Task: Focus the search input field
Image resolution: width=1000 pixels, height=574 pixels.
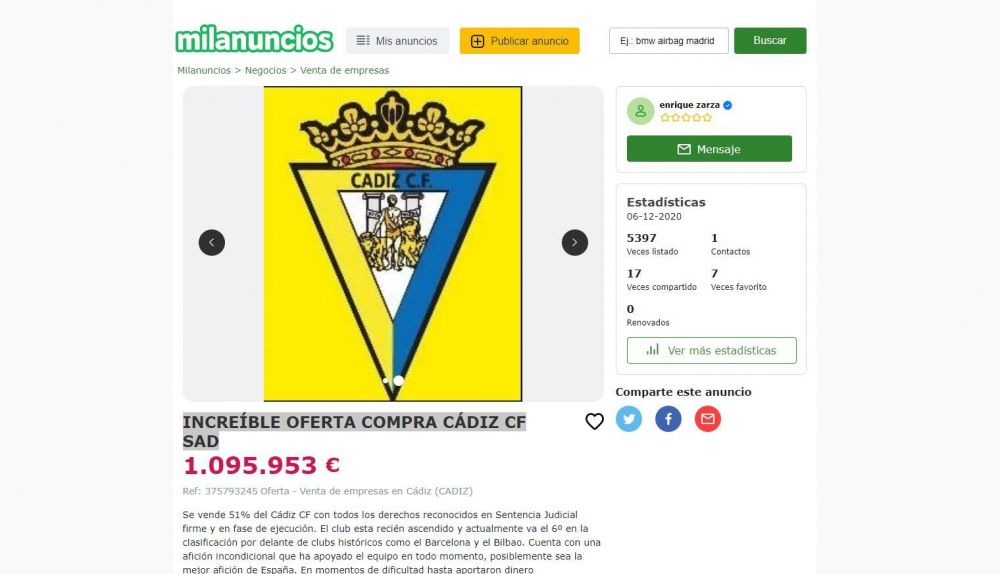Action: (x=668, y=41)
